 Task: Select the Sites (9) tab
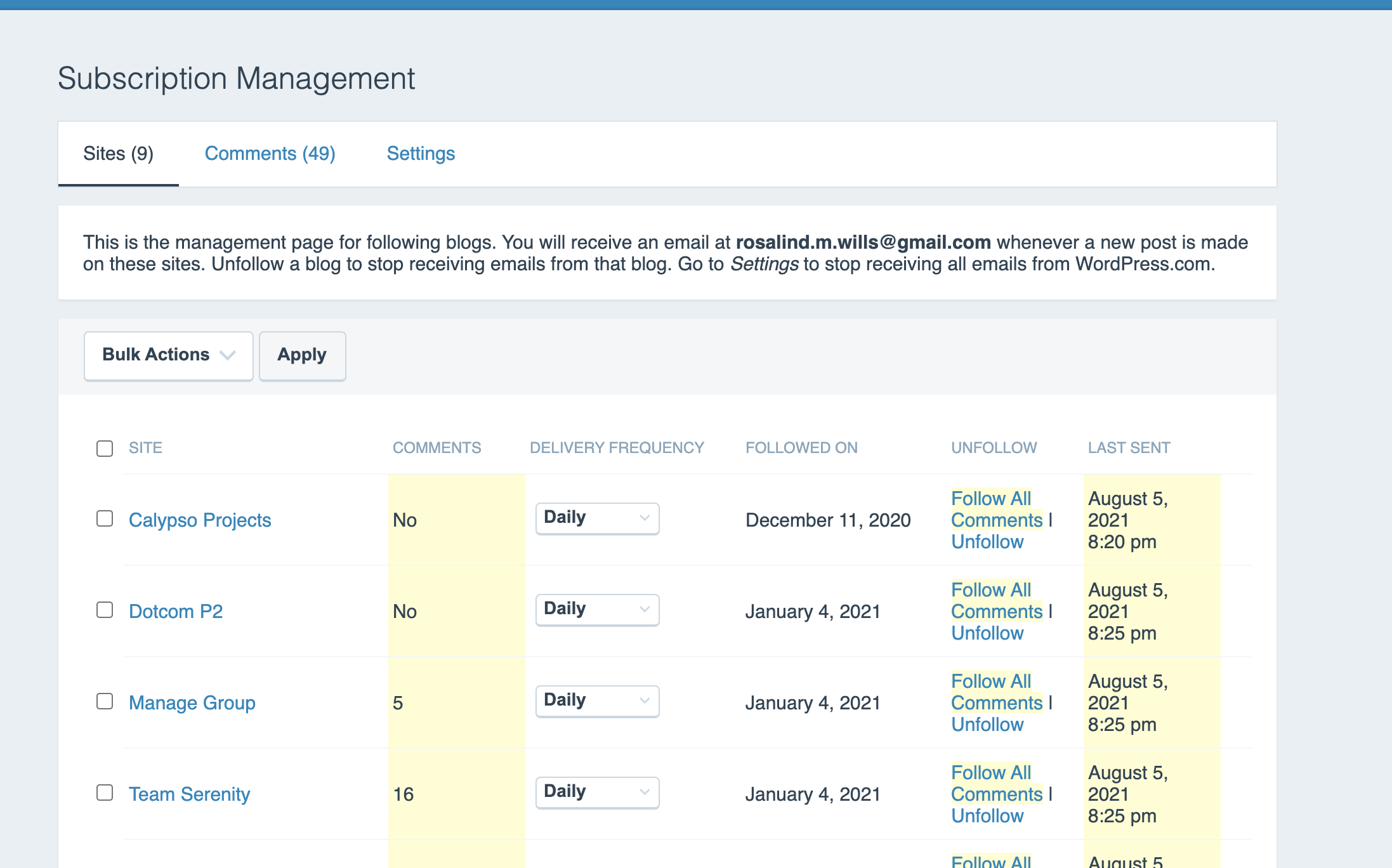(119, 154)
